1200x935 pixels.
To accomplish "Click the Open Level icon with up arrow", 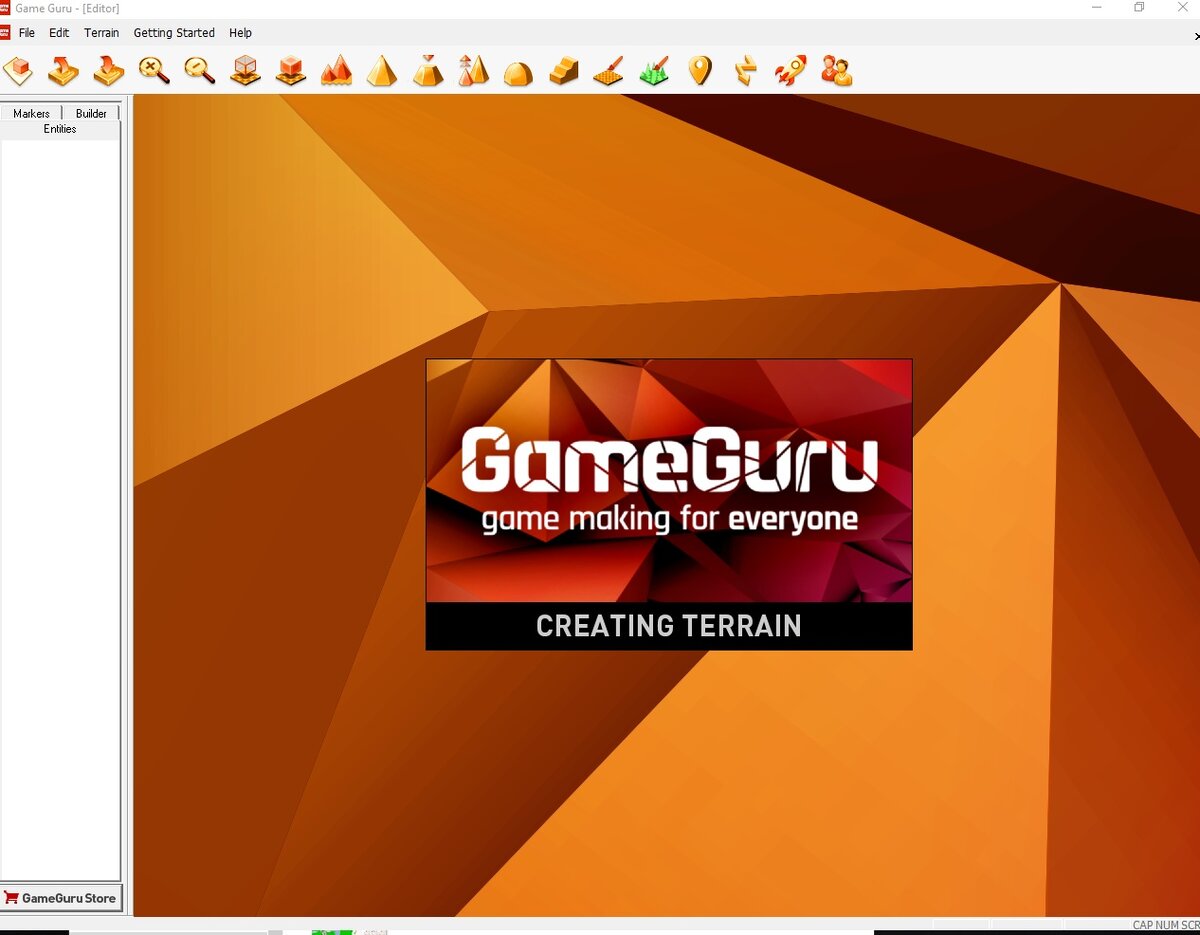I will point(63,71).
